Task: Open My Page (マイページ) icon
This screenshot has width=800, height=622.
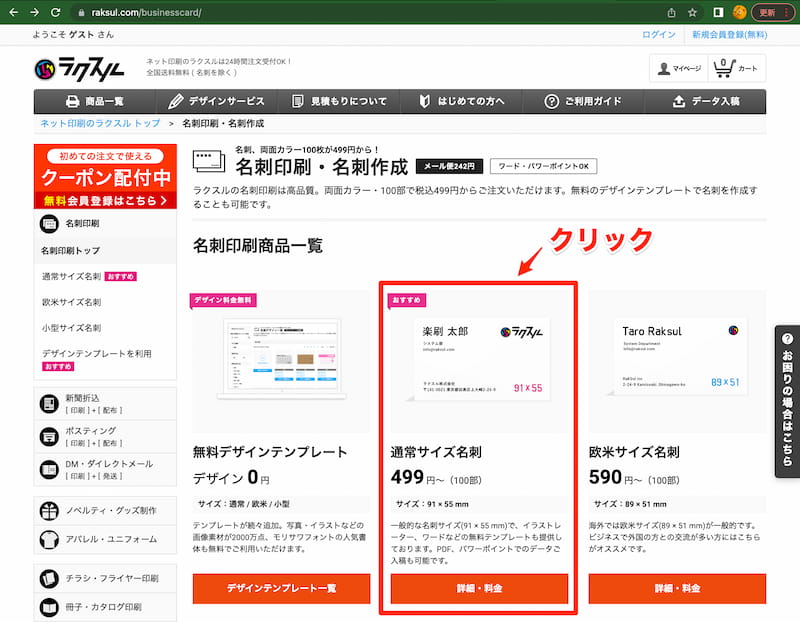Action: tap(677, 68)
